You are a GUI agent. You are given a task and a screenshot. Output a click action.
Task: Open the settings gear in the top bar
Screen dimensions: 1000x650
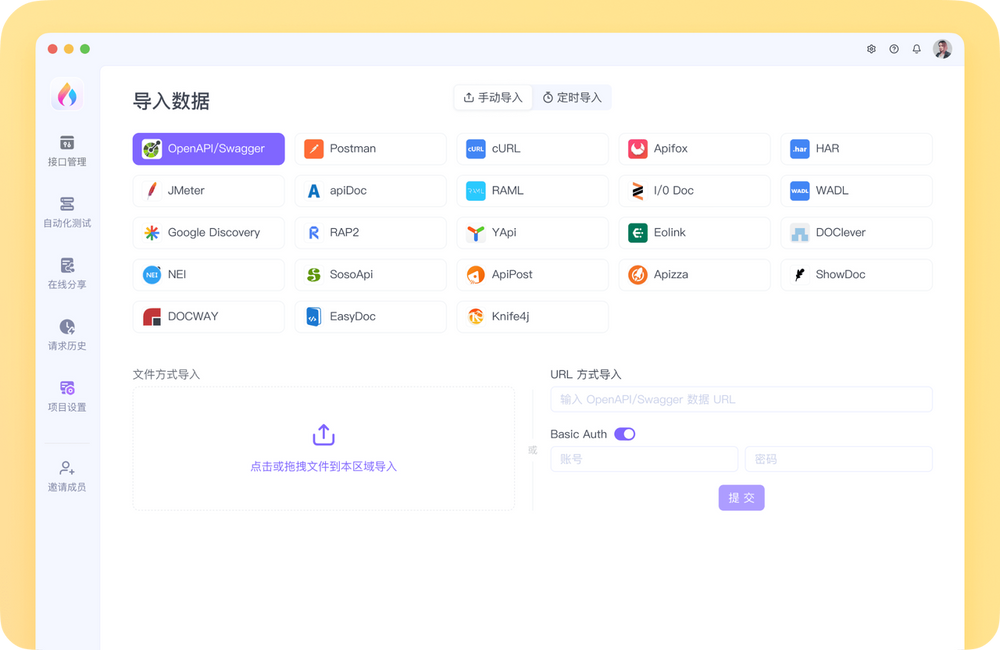pos(871,48)
